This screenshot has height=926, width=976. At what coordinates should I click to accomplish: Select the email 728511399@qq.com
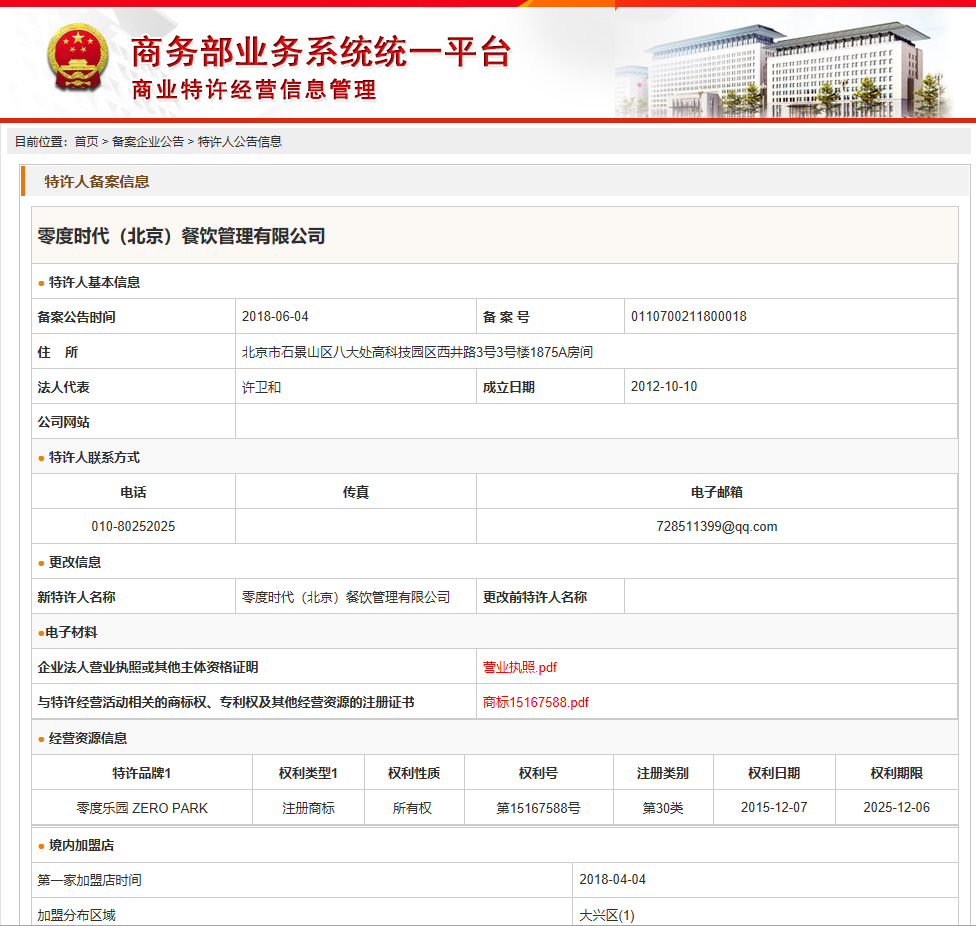point(717,526)
